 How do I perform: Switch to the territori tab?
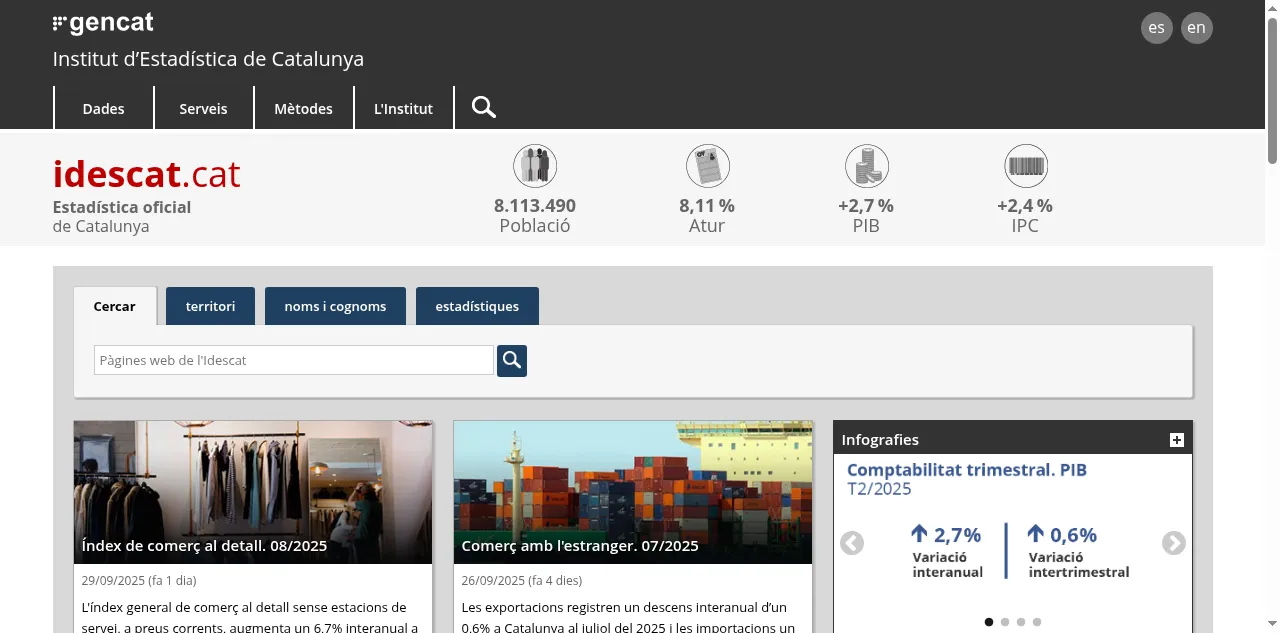coord(211,306)
